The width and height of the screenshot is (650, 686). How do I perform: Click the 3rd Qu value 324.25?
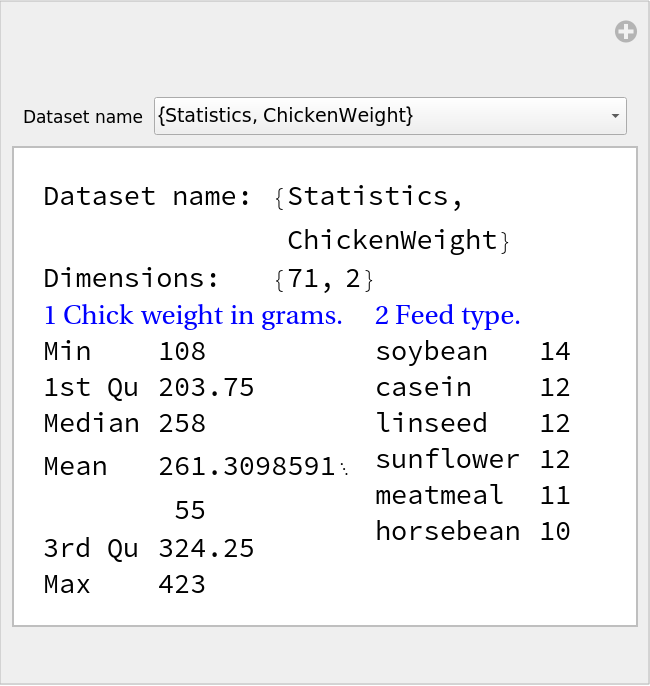tap(206, 548)
